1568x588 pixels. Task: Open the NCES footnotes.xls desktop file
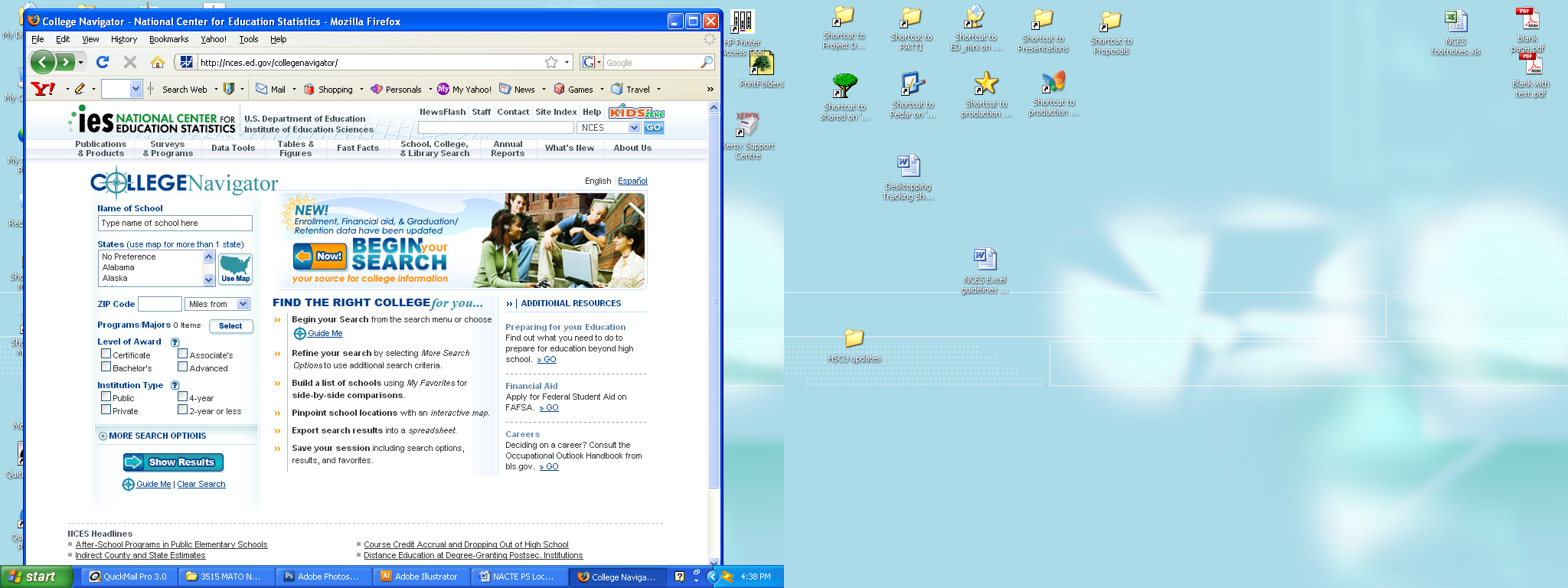tap(1455, 32)
